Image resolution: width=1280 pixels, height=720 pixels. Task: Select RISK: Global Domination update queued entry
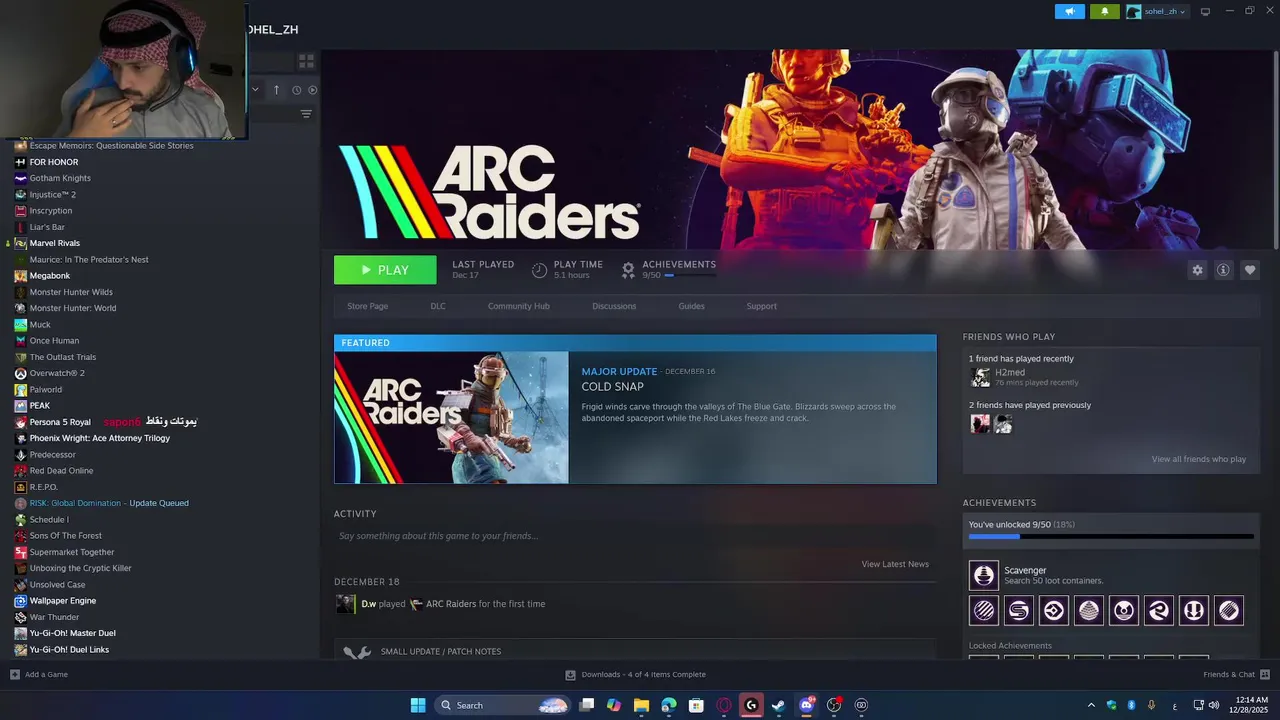109,503
